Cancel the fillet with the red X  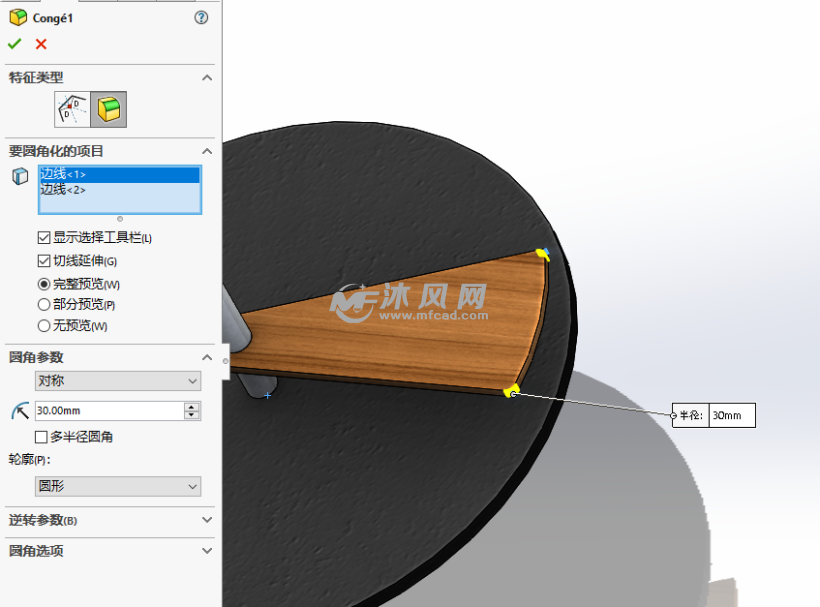tap(41, 44)
